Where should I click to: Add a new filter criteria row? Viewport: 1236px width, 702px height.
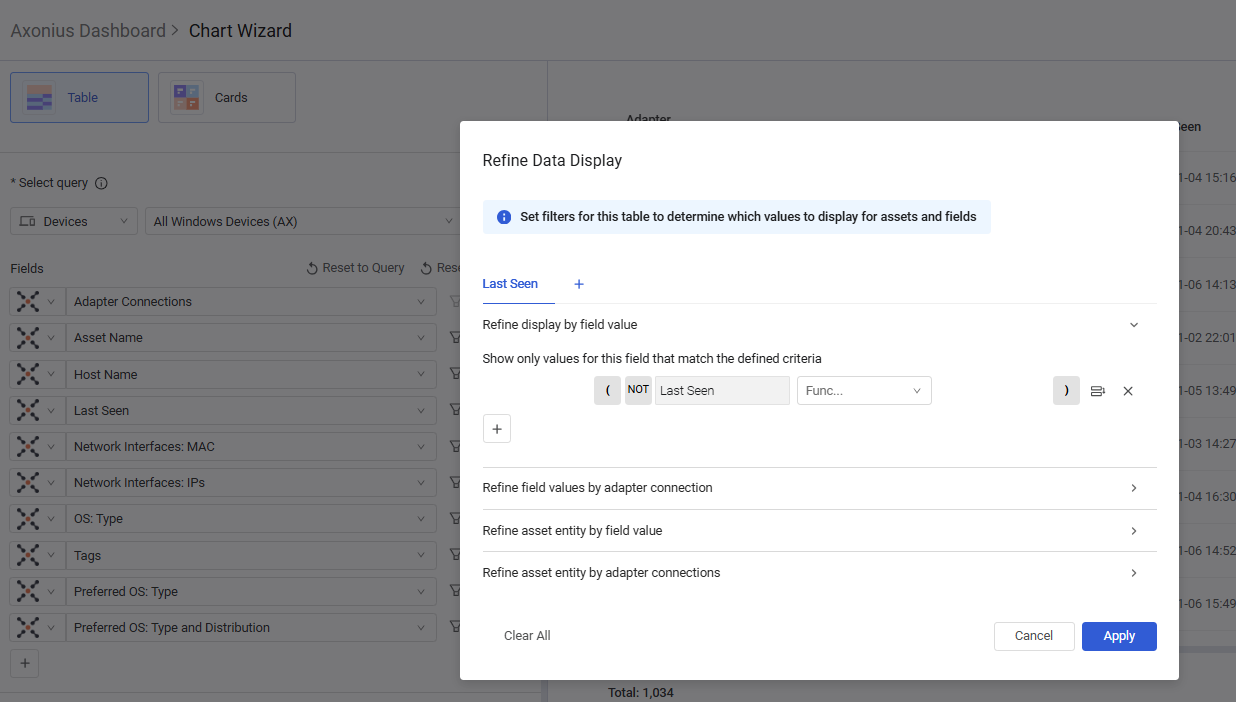click(x=497, y=429)
